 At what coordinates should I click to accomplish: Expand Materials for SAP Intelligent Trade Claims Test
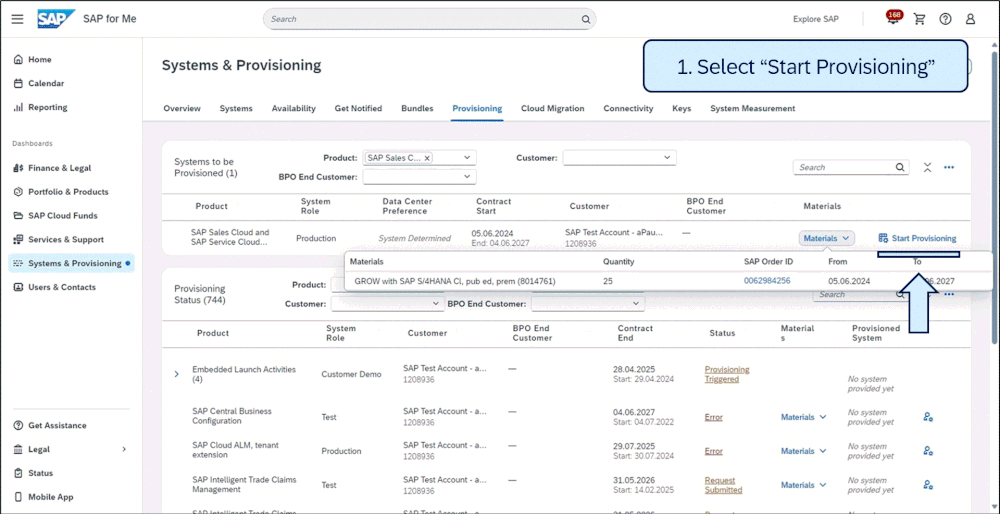[804, 485]
